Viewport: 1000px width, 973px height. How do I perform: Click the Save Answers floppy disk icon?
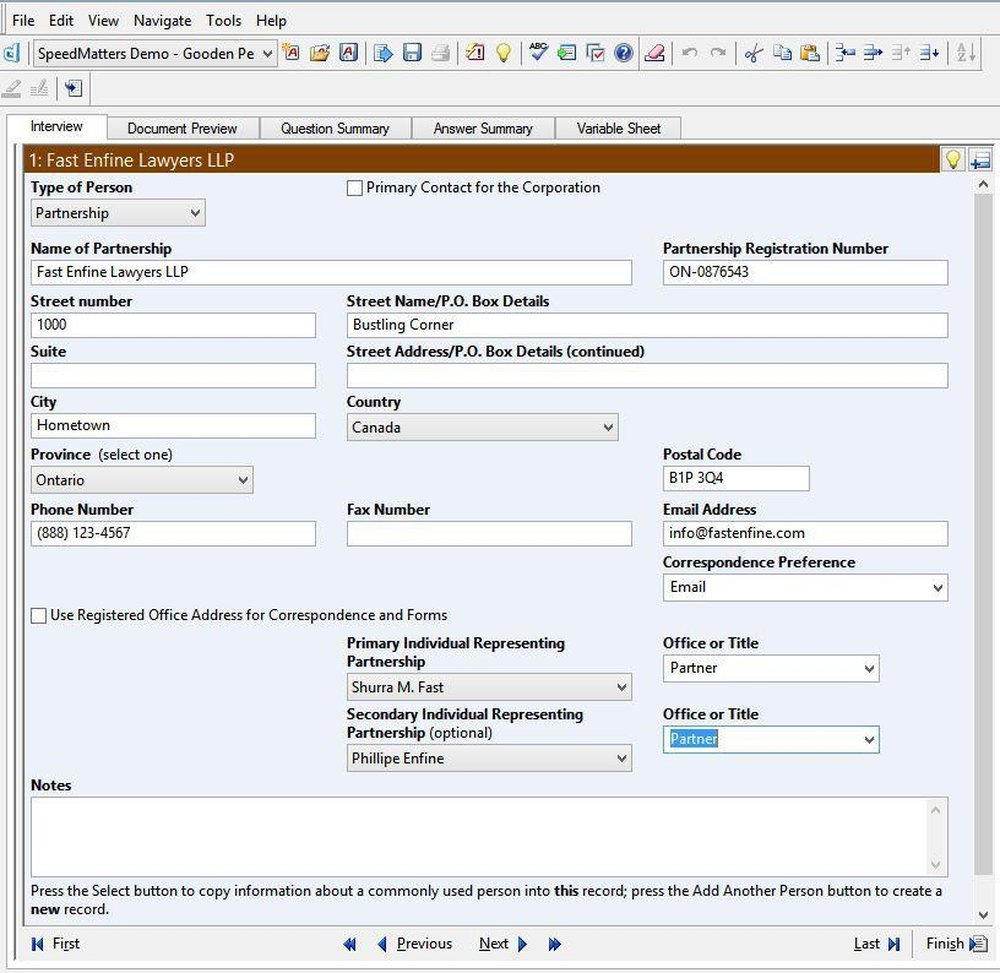tap(412, 53)
